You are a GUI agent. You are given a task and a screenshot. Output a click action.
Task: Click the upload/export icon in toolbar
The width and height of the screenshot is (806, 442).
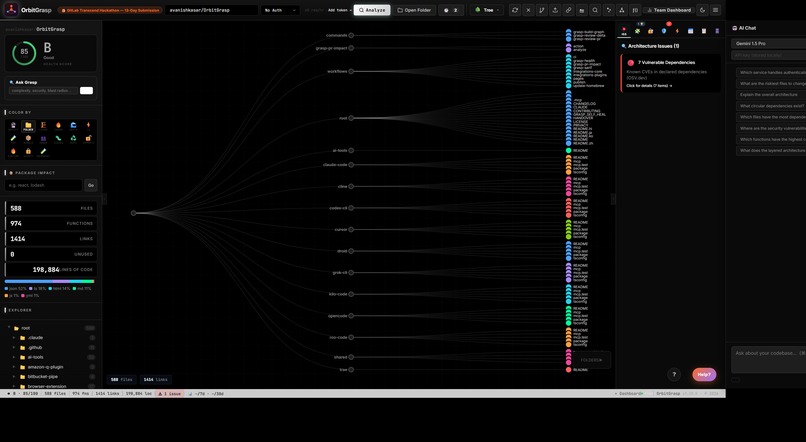[555, 10]
